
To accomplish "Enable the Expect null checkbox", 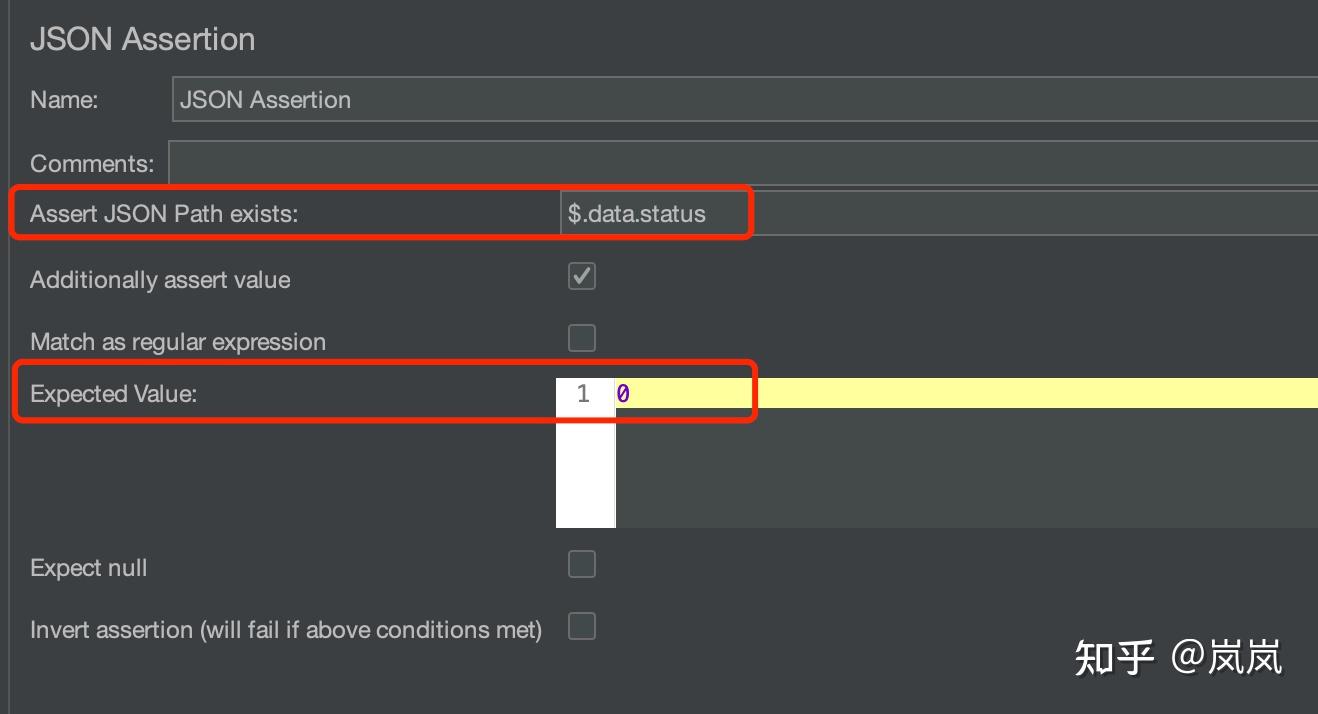I will tap(582, 564).
